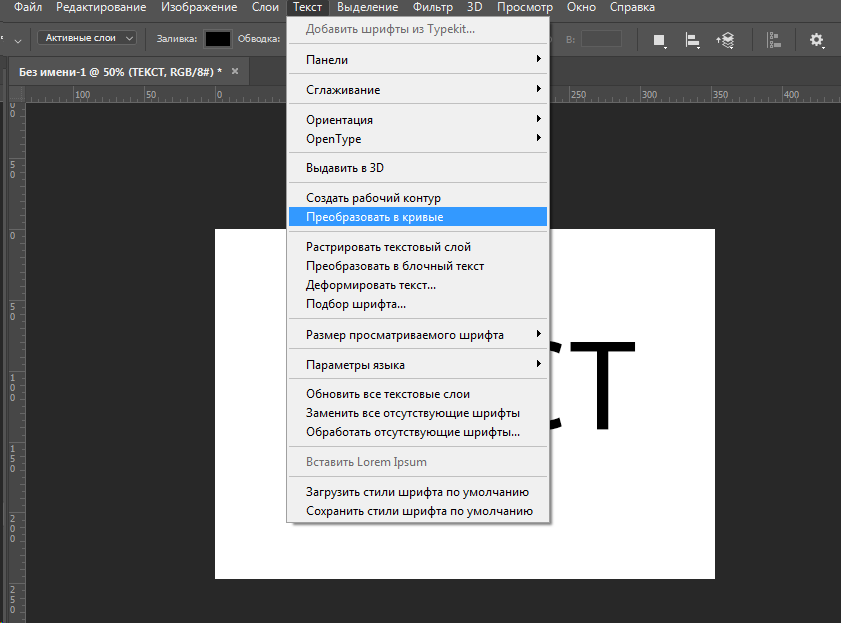Viewport: 841px width, 623px height.
Task: Choose Растрировать текстовый слой
Action: tap(418, 247)
